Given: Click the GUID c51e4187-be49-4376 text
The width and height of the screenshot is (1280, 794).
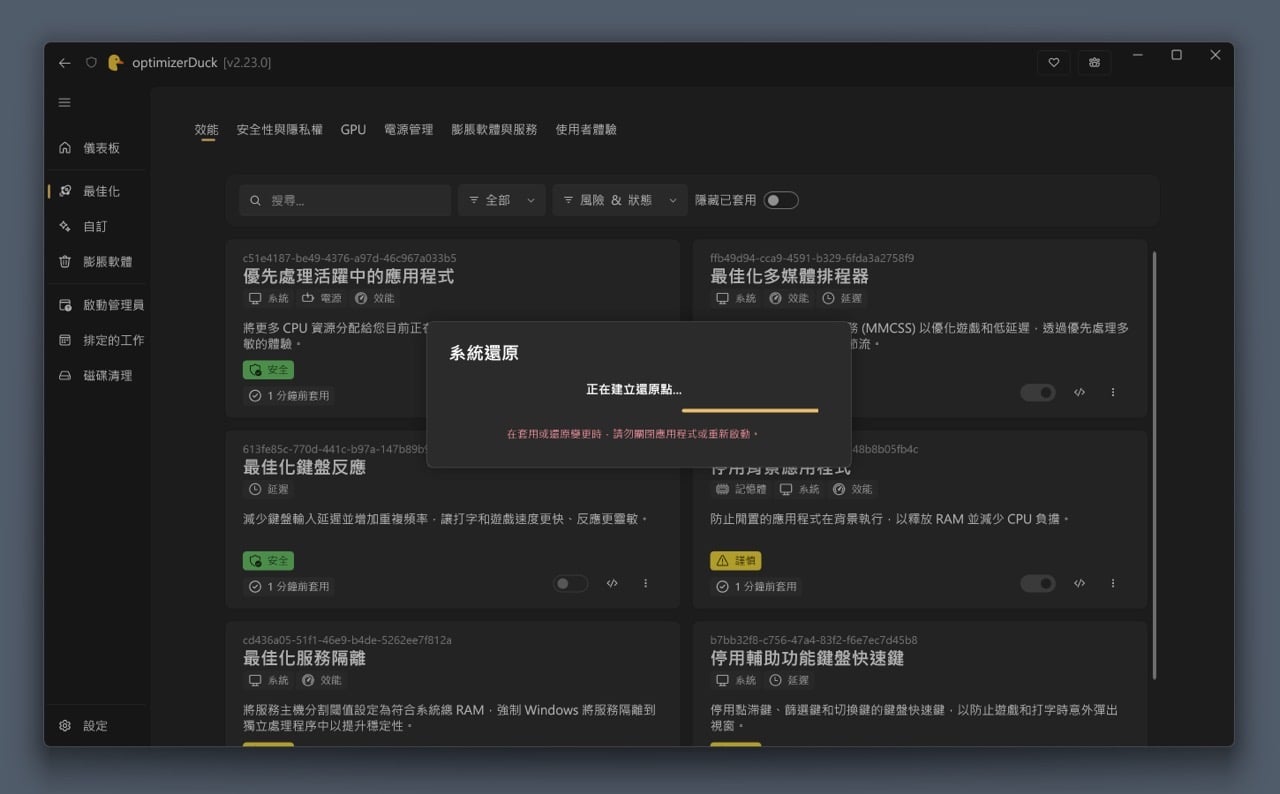Looking at the screenshot, I should pyautogui.click(x=349, y=258).
